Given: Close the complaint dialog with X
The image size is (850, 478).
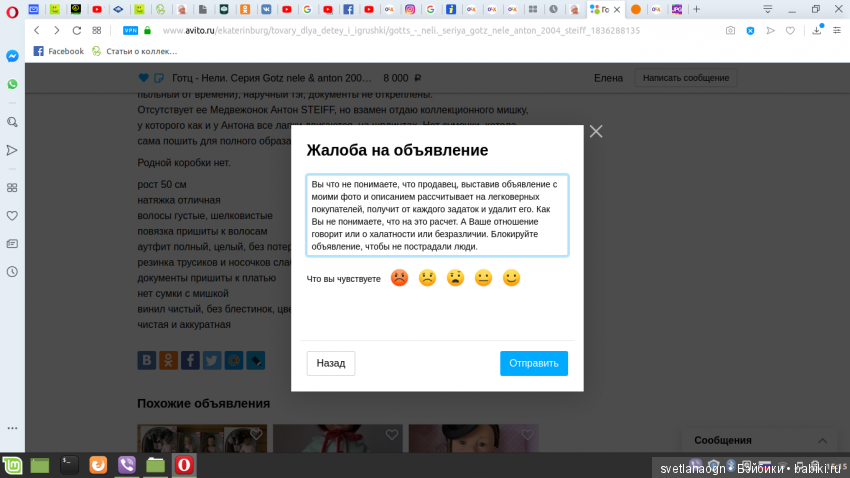Looking at the screenshot, I should click(x=596, y=131).
